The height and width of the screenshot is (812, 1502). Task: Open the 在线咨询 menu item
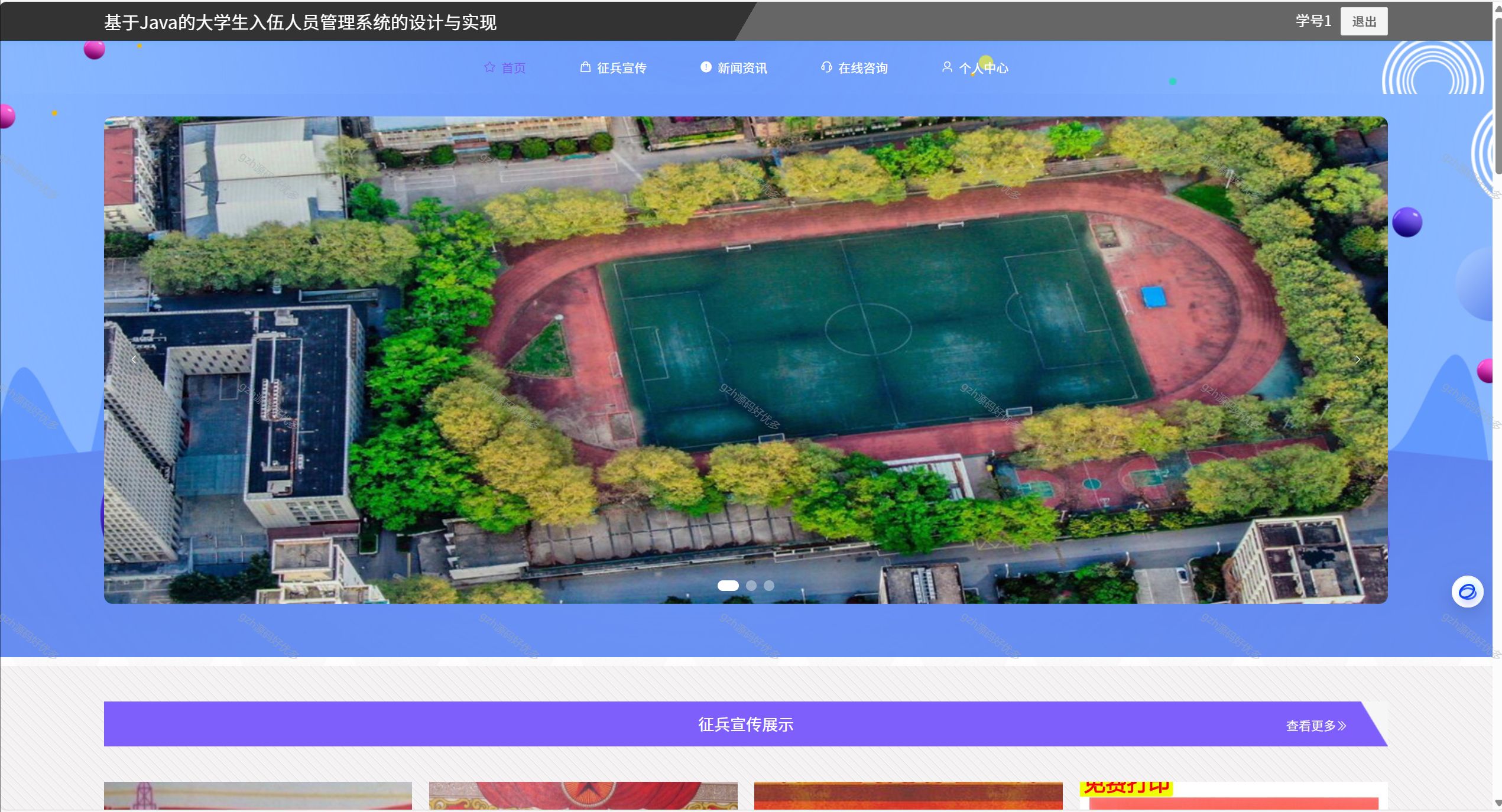click(x=862, y=69)
